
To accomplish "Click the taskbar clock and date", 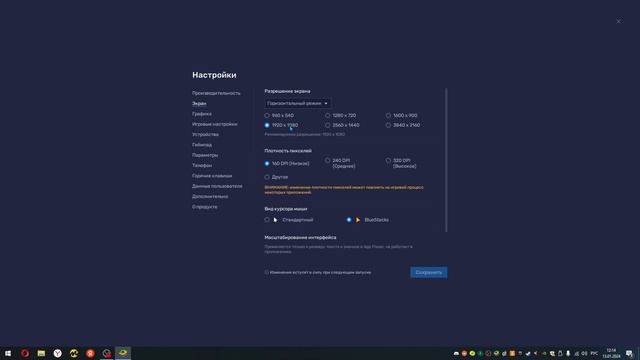I will [x=611, y=353].
